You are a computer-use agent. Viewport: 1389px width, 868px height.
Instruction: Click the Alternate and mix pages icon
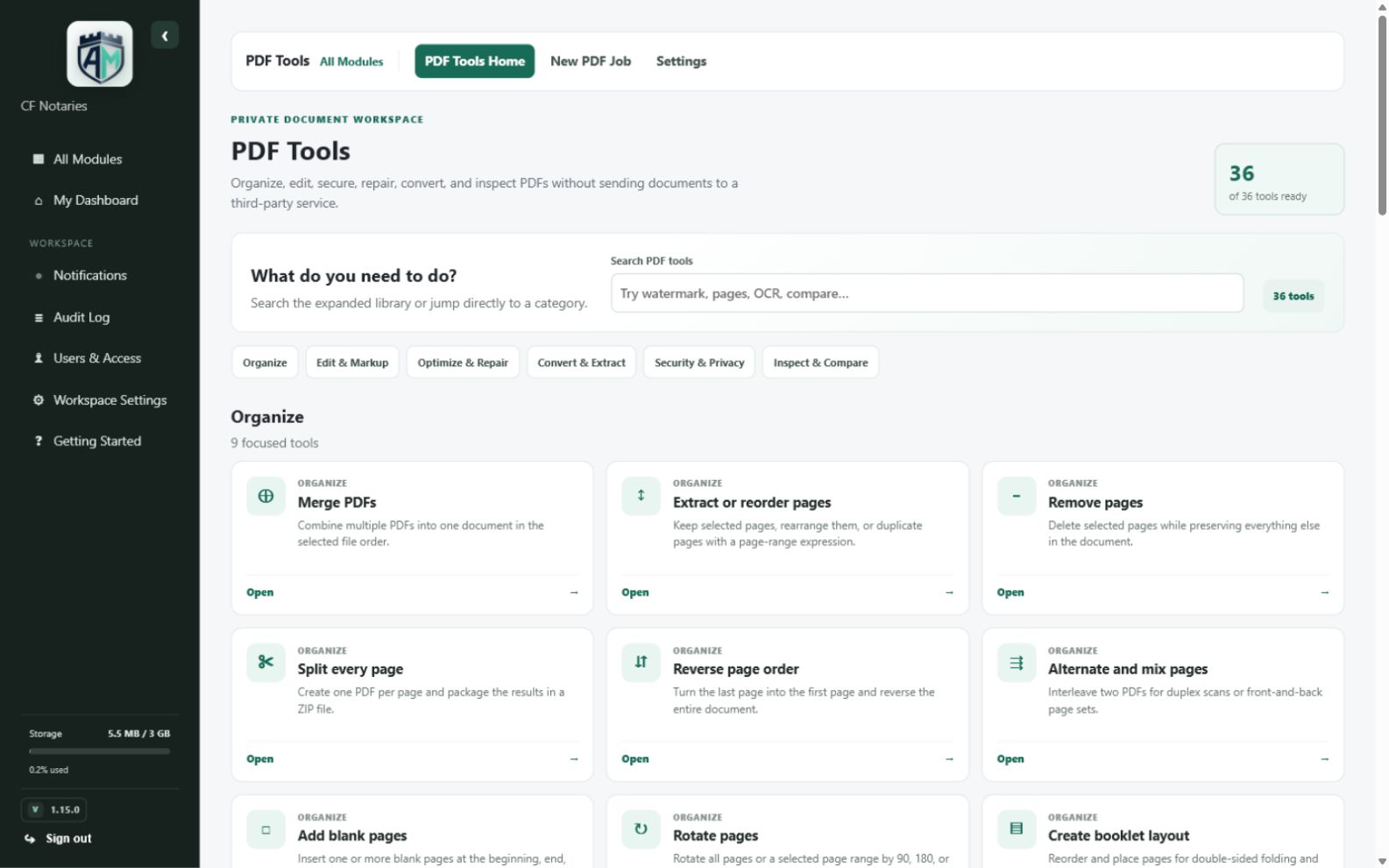(1016, 663)
